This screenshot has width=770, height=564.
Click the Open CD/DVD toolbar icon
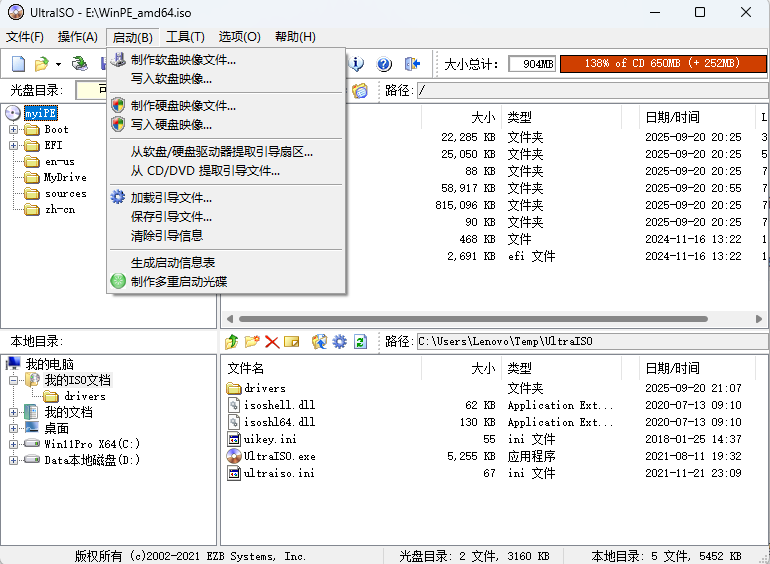pyautogui.click(x=80, y=63)
